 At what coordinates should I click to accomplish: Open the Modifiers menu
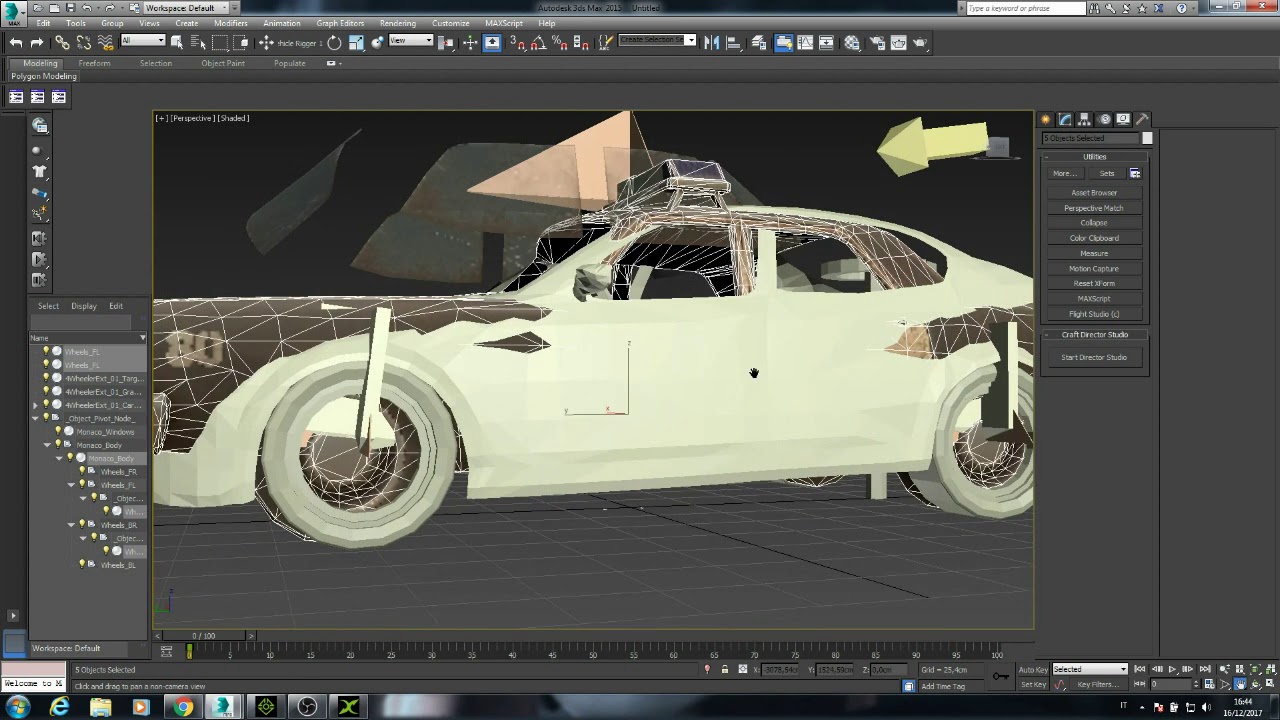coord(230,23)
